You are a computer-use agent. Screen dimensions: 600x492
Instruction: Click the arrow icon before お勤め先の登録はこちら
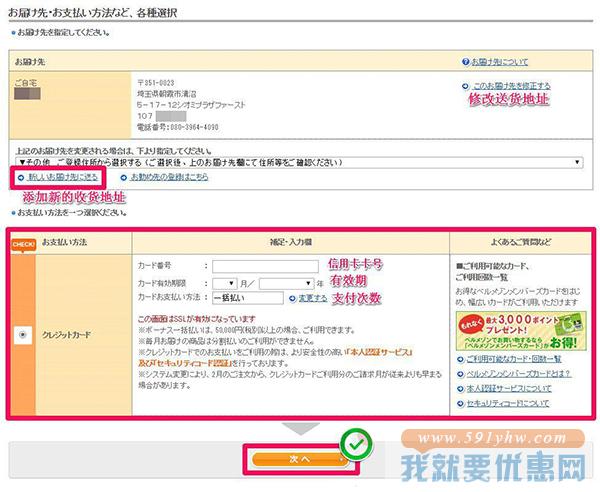124,177
